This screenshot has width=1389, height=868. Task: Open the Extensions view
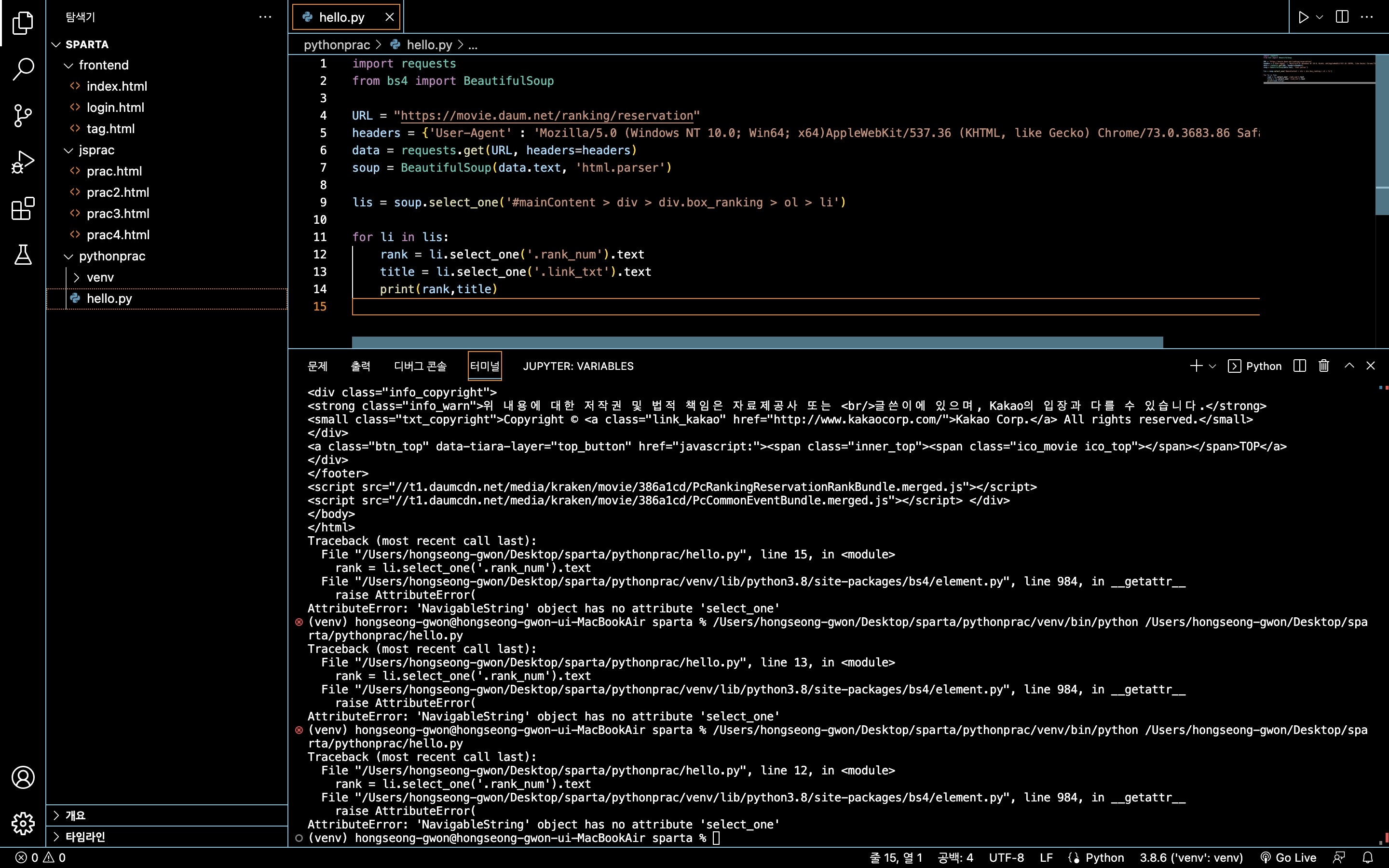23,208
